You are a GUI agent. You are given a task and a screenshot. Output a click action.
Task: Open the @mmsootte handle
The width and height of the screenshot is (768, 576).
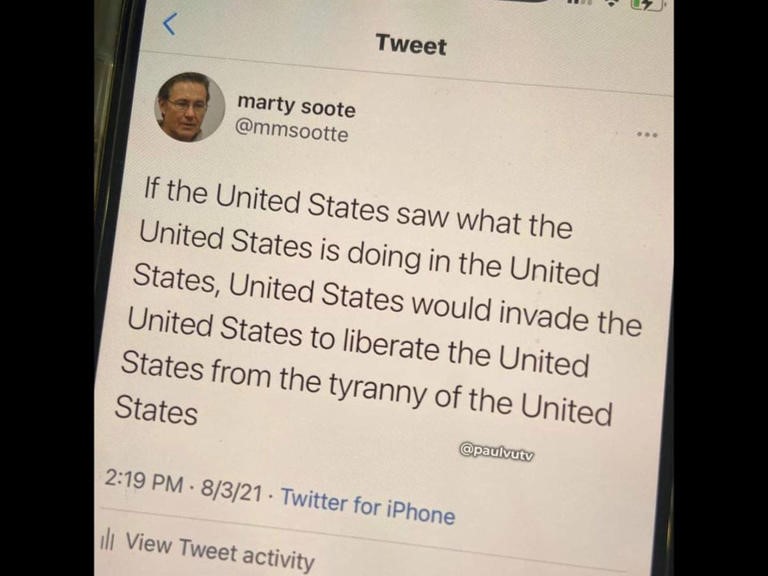point(292,131)
